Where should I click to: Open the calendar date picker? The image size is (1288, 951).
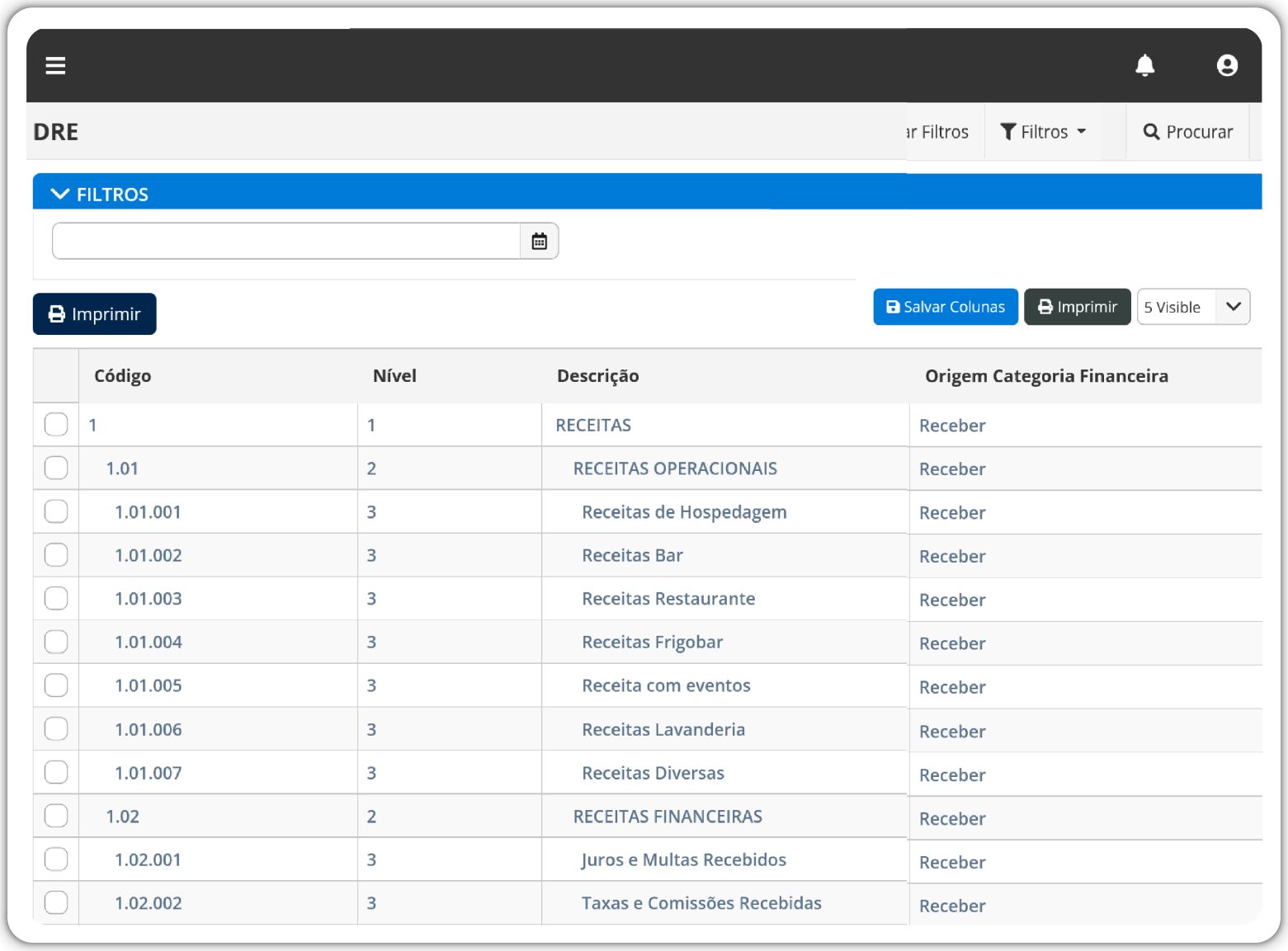tap(540, 241)
